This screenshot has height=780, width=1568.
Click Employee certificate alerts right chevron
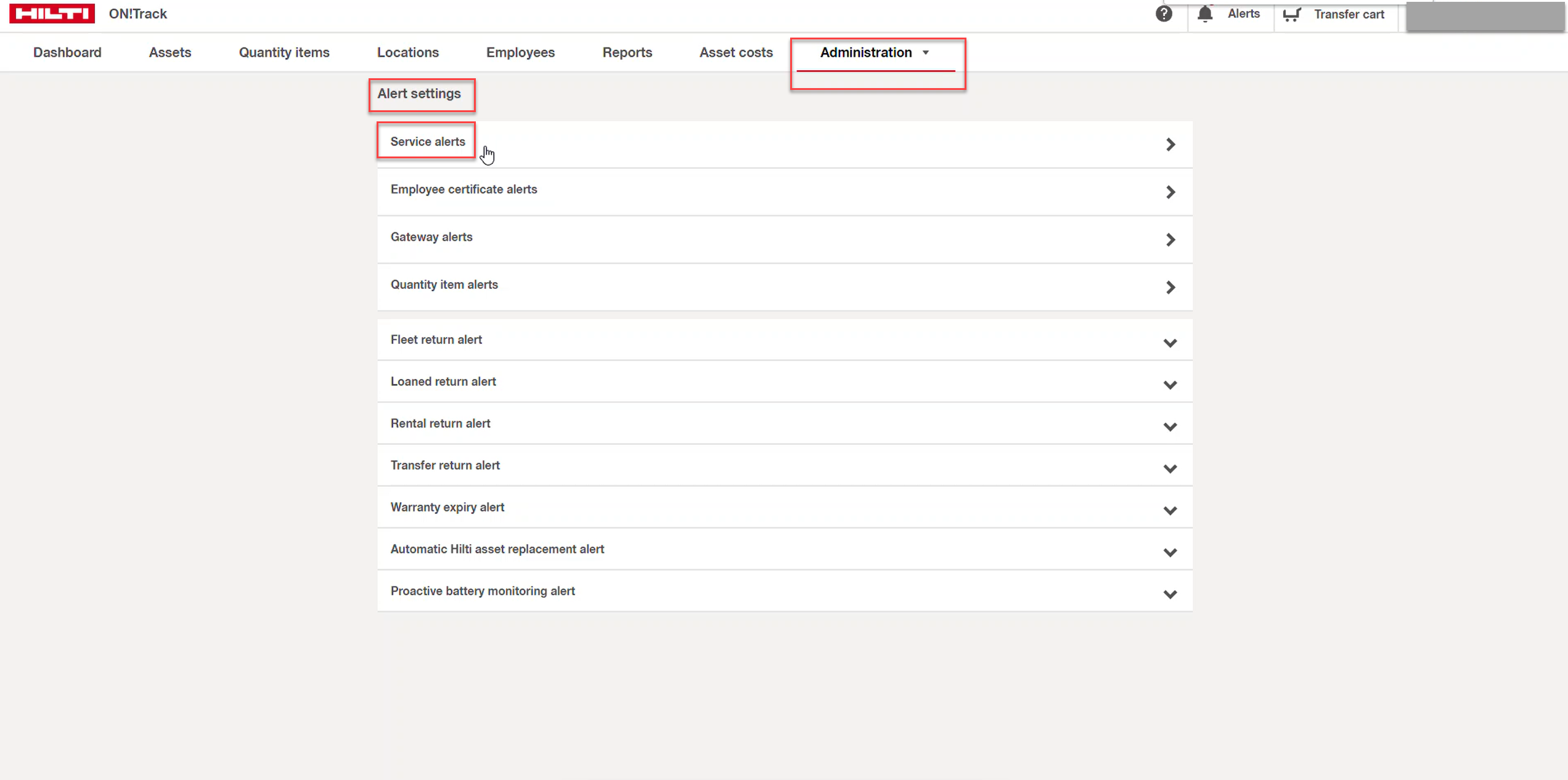1170,192
